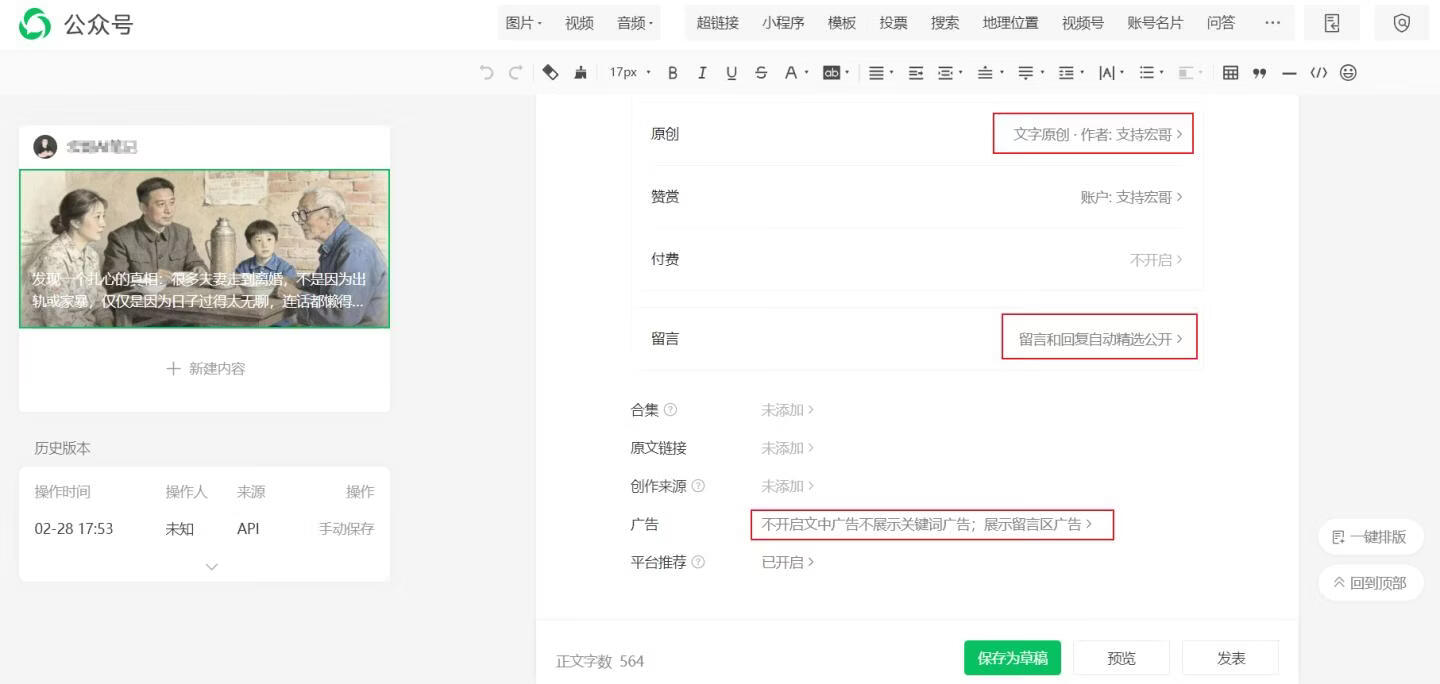Open 留言和回复自动精选公开 settings
Image resolution: width=1440 pixels, height=684 pixels.
[1098, 337]
